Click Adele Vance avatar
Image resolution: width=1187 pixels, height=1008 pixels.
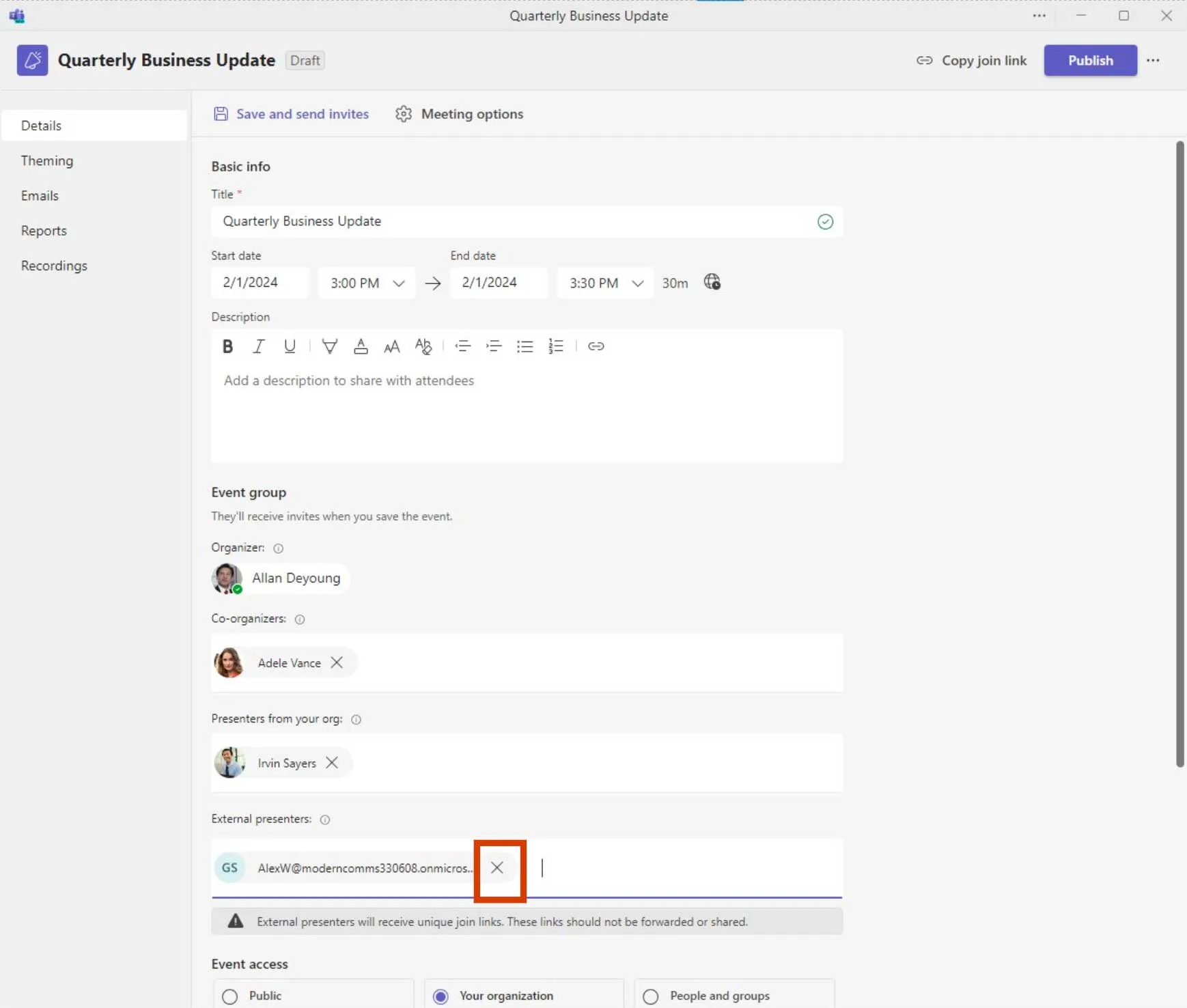pos(229,662)
